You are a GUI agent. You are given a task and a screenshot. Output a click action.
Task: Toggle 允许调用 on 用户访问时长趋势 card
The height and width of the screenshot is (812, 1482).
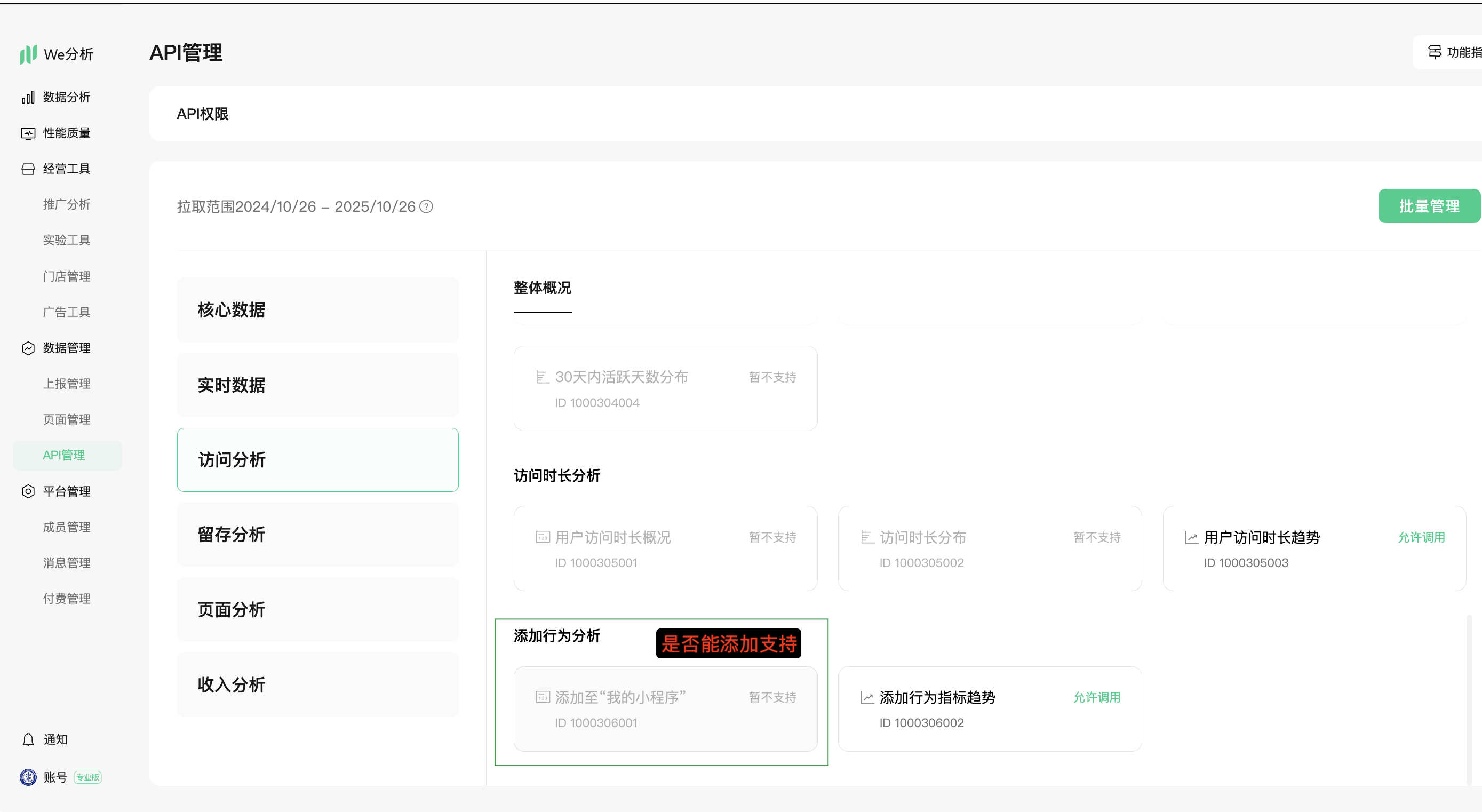[1422, 537]
